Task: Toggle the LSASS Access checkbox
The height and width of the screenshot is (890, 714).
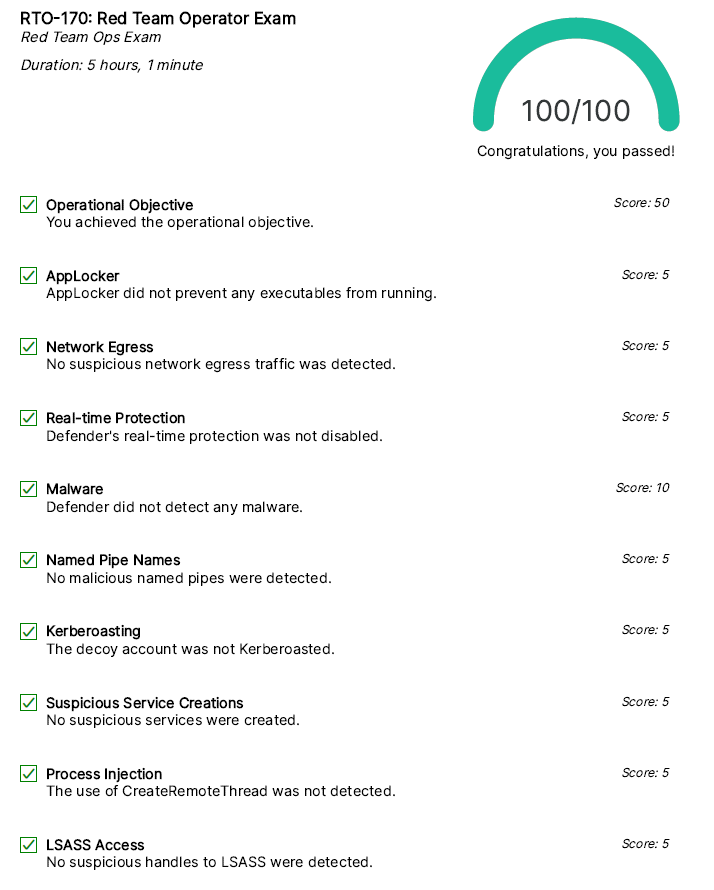Action: pos(29,845)
